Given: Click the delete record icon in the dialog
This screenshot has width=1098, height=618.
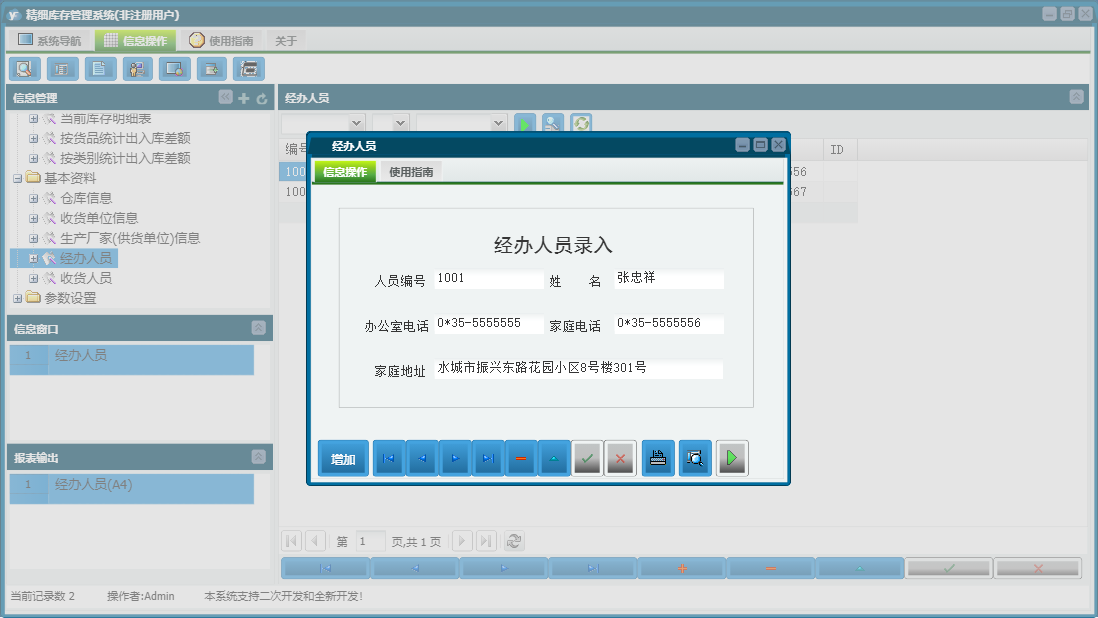Looking at the screenshot, I should pyautogui.click(x=521, y=457).
